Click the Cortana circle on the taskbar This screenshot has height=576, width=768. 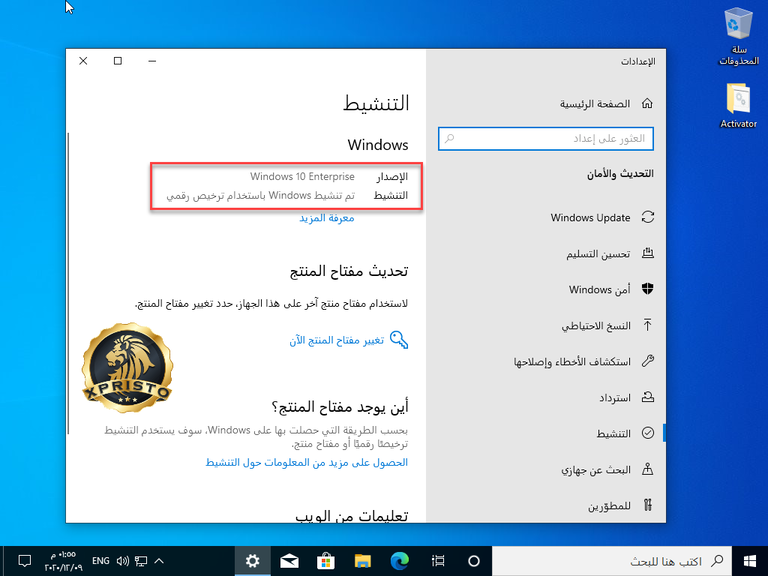[474, 561]
